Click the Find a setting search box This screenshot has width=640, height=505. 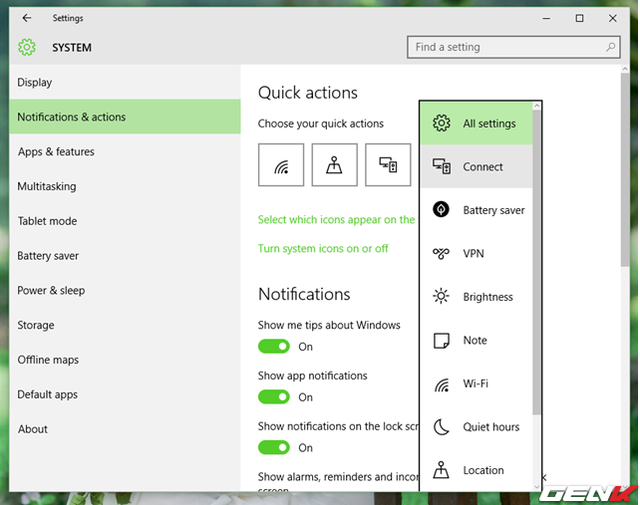(x=513, y=47)
